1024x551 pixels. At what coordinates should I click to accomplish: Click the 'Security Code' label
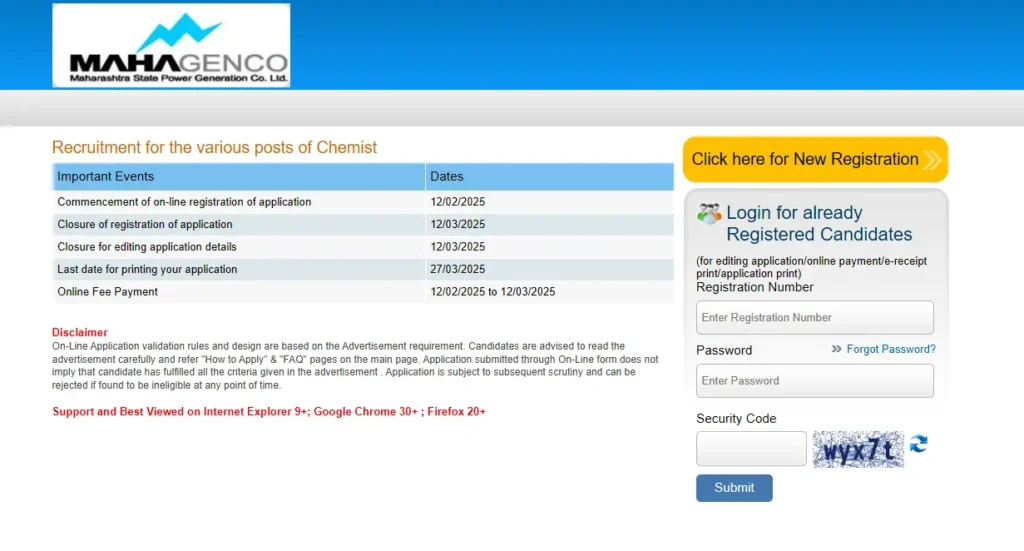(736, 418)
